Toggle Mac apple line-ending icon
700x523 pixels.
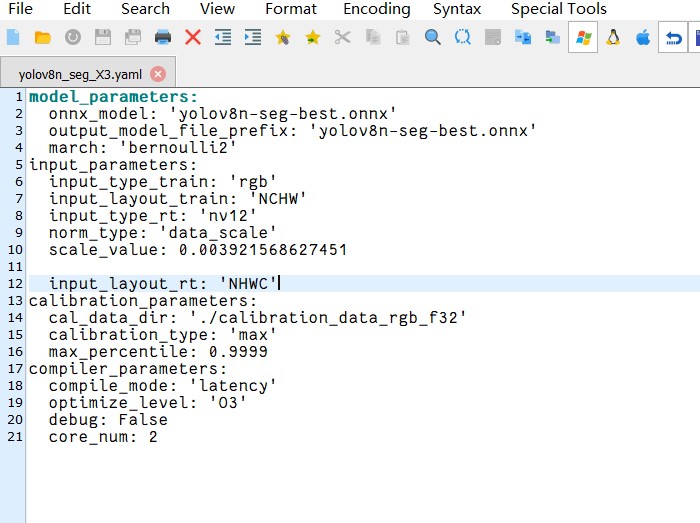coord(643,38)
